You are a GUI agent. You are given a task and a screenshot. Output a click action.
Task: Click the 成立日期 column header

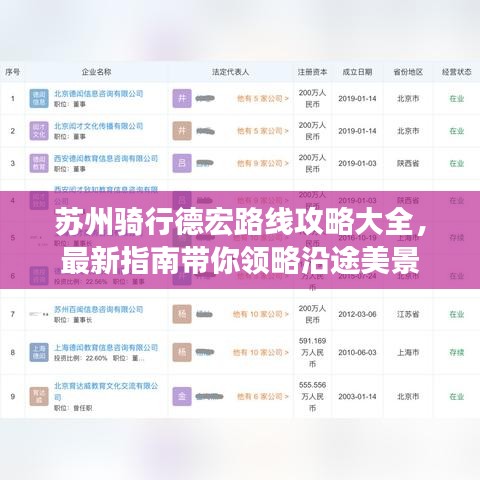coord(357,72)
